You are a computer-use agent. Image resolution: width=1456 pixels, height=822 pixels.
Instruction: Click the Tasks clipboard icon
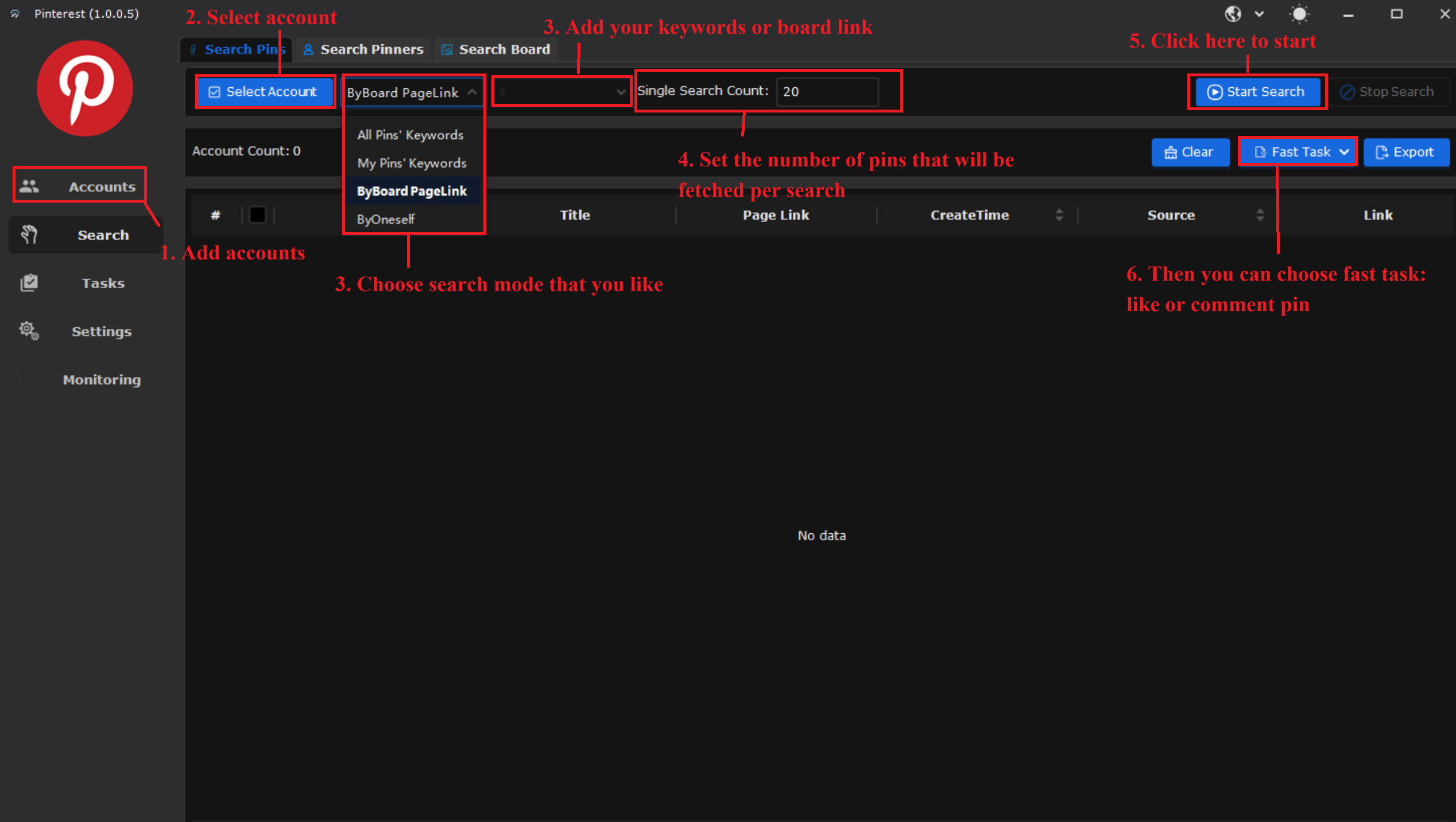[x=29, y=282]
